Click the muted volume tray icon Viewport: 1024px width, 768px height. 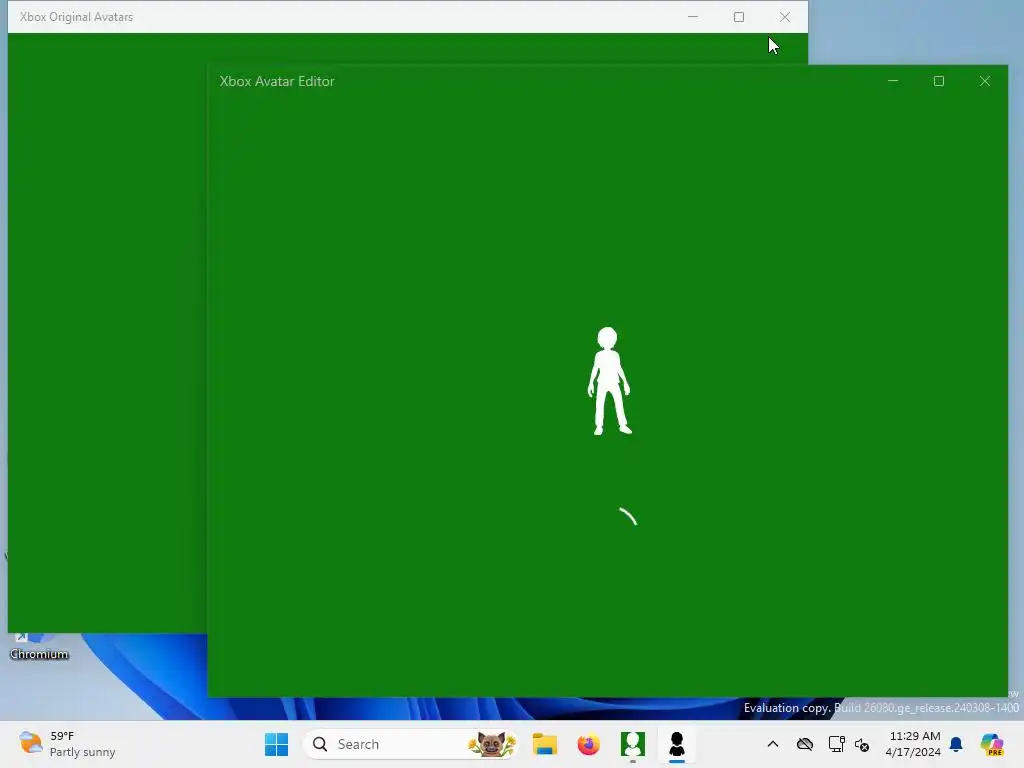pyautogui.click(x=862, y=744)
